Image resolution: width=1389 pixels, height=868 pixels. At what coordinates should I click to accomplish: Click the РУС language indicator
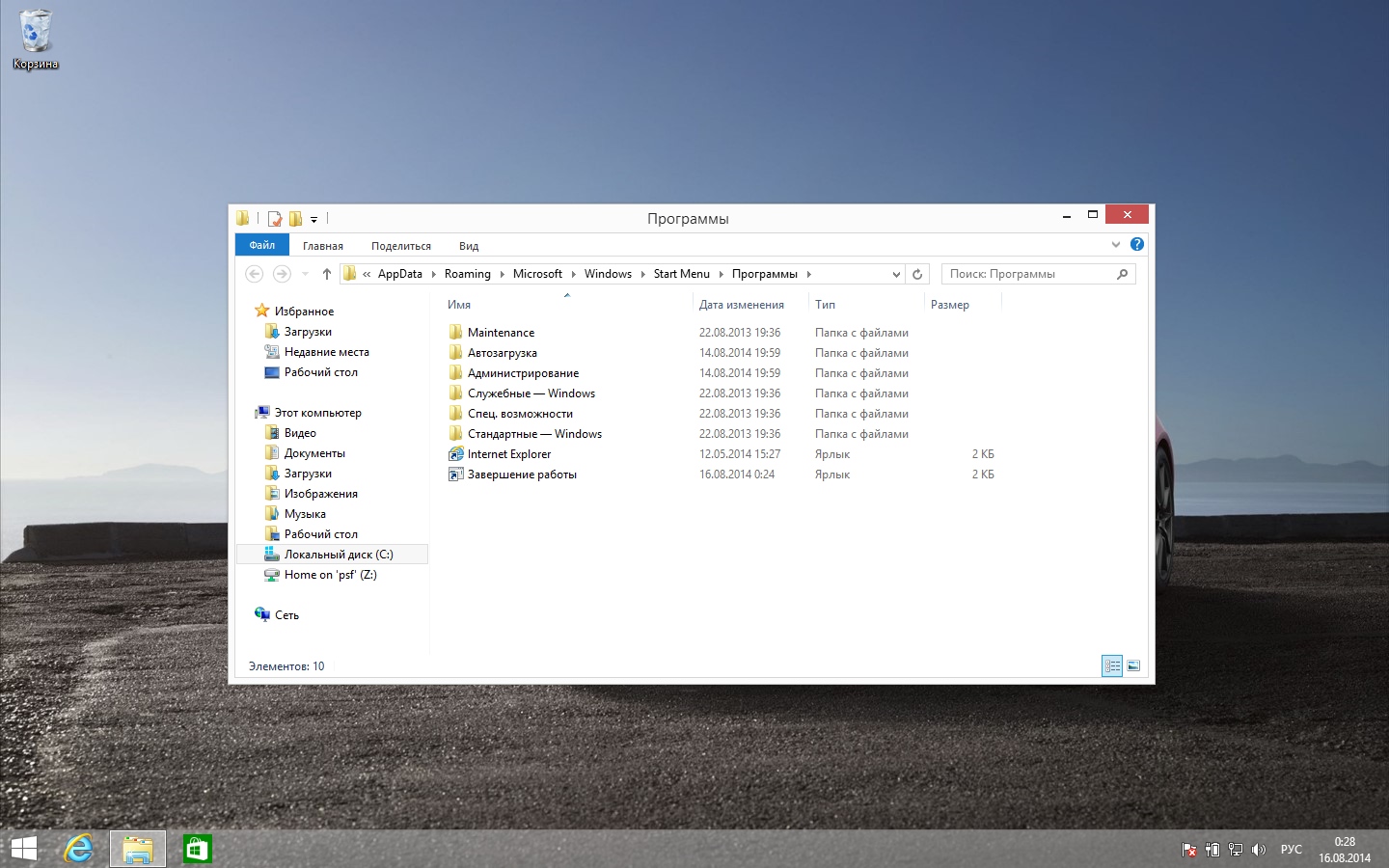[x=1291, y=850]
